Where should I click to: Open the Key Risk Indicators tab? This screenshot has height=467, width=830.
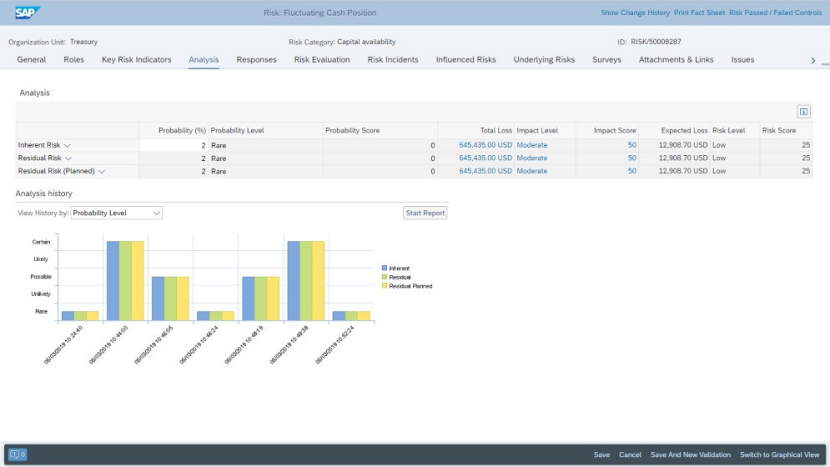(x=137, y=60)
